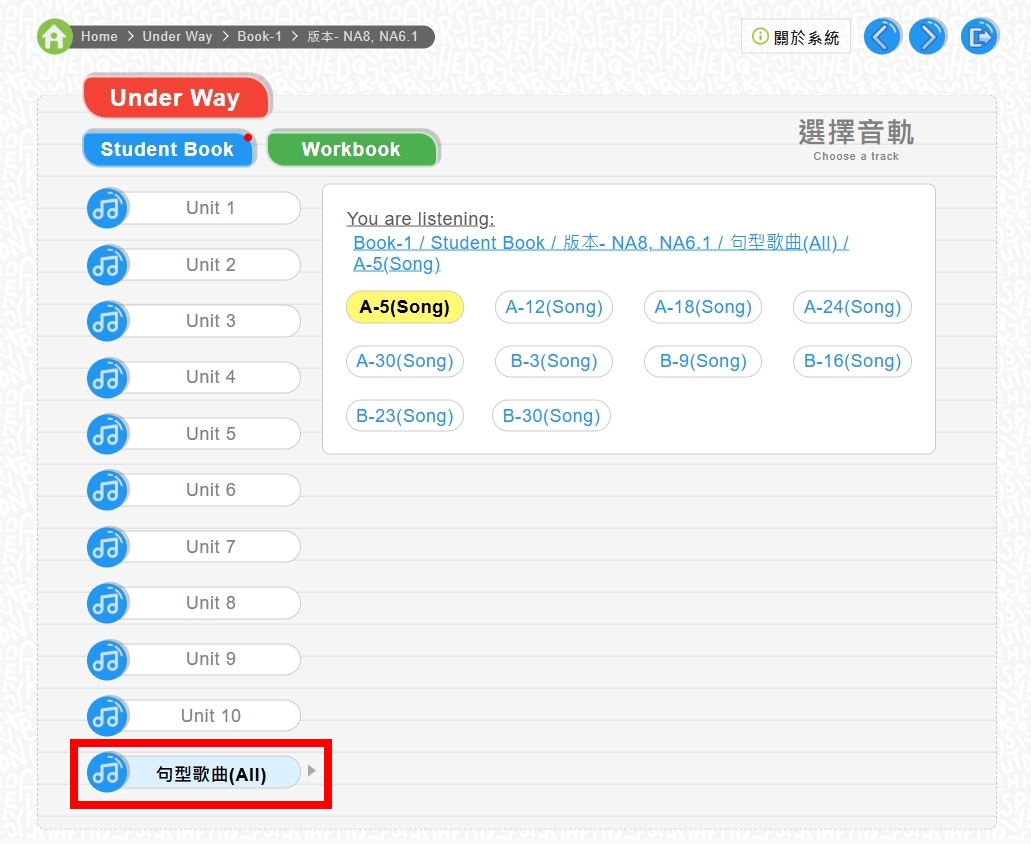
Task: Click the red Under Way title button
Action: [x=176, y=97]
